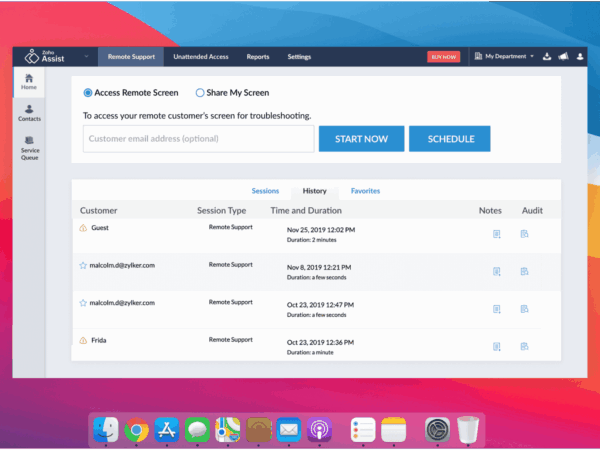Image resolution: width=600 pixels, height=450 pixels.
Task: Expand the dropdown arrow next to Assist
Action: tap(86, 56)
